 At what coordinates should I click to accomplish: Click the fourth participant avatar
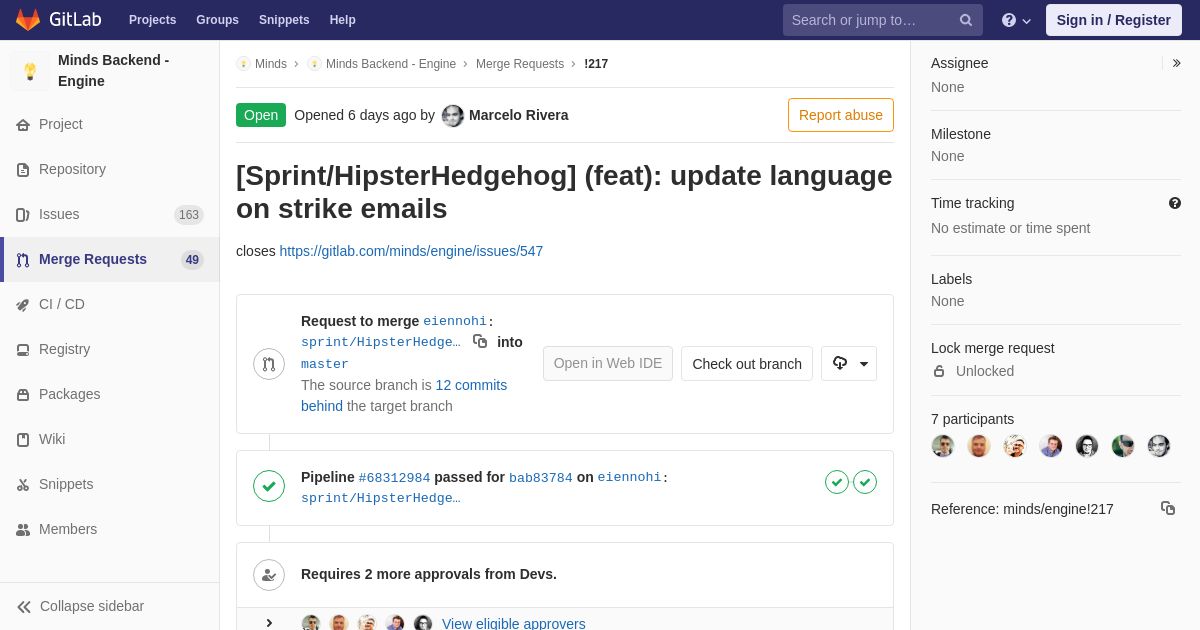1051,446
